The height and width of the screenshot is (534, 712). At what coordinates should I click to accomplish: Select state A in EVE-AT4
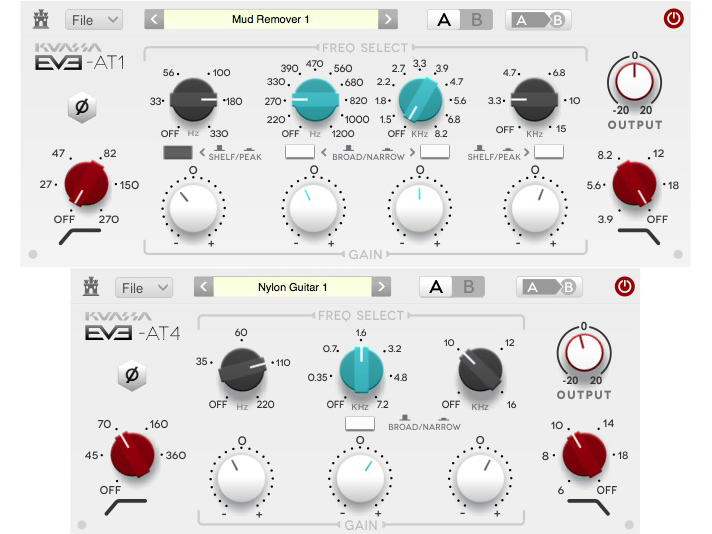click(x=436, y=287)
